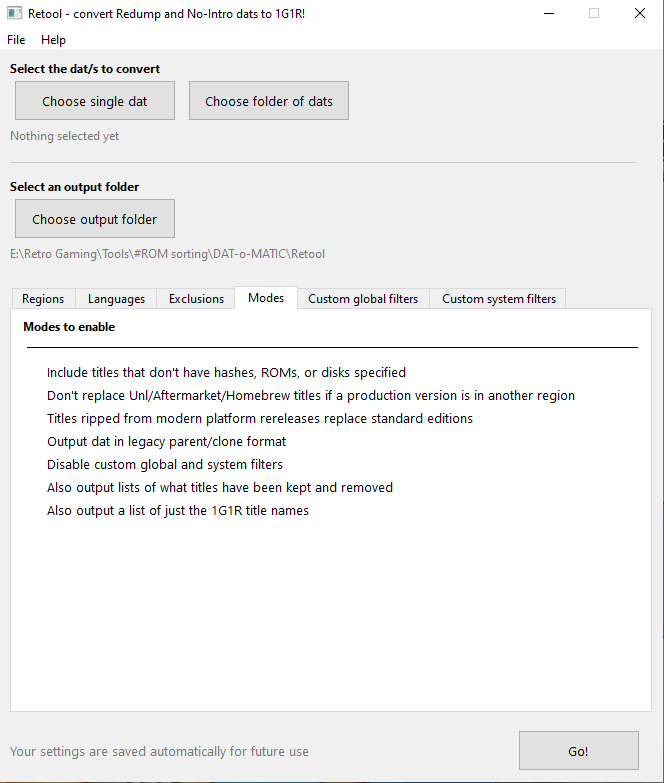
Task: Click the Choose single dat button
Action: (x=95, y=101)
